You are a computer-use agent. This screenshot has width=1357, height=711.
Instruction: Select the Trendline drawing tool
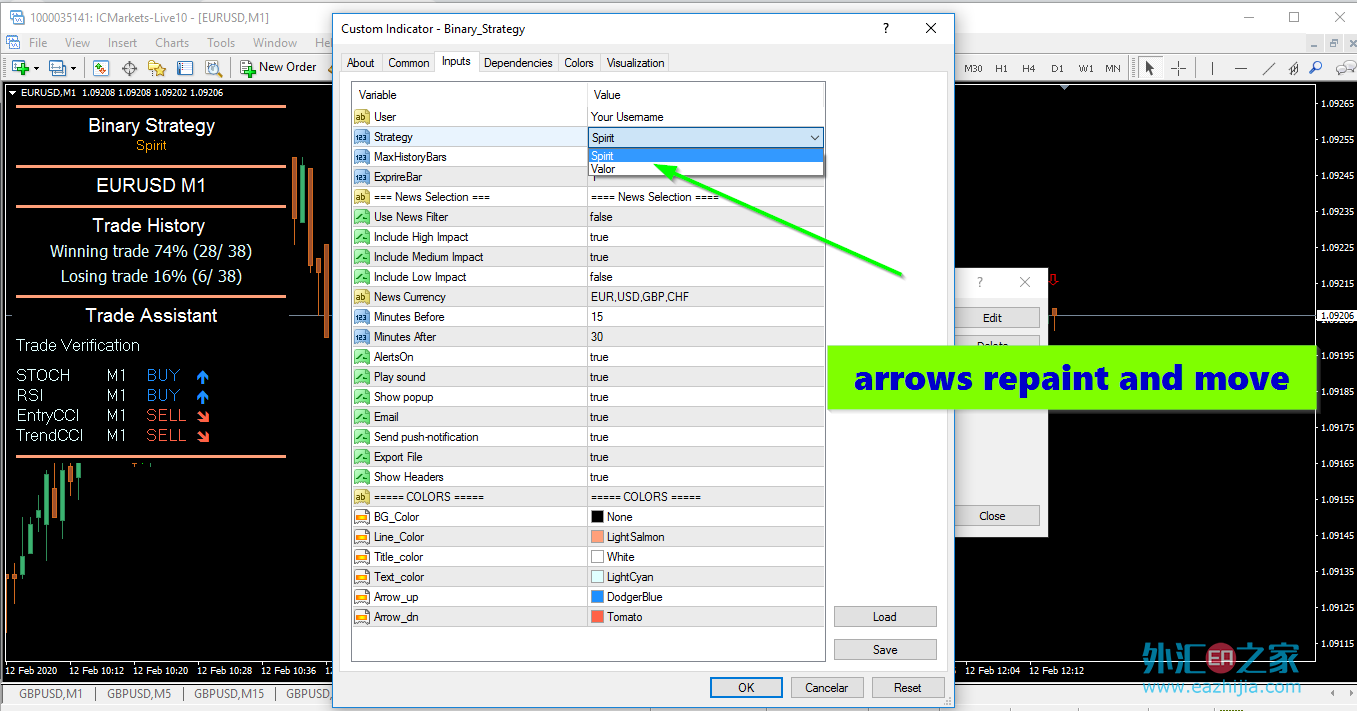point(1269,68)
